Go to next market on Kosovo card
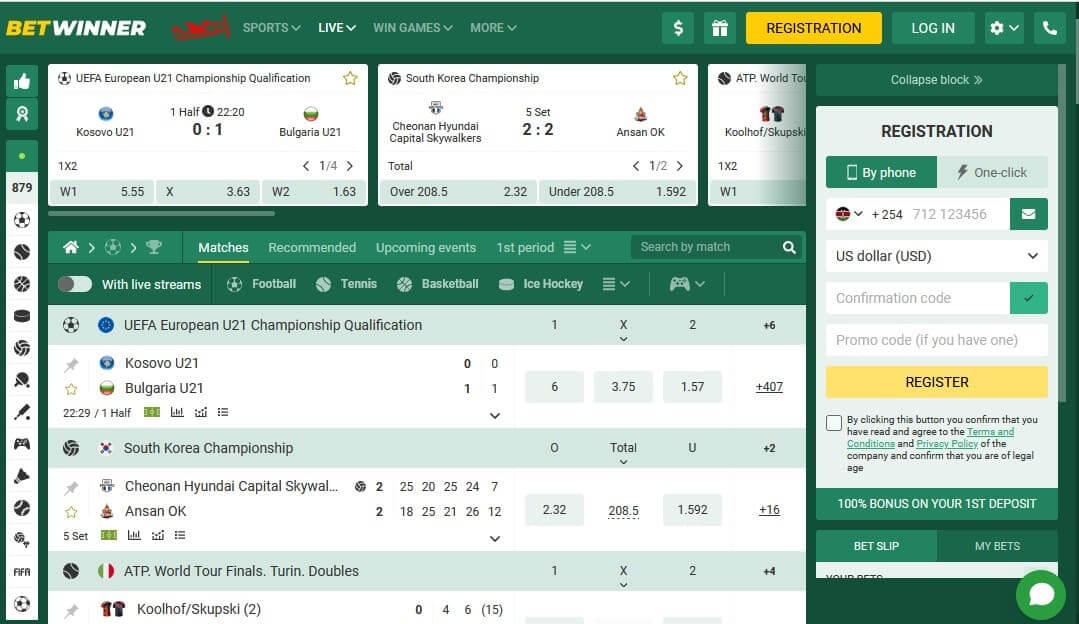This screenshot has height=624, width=1079. 350,166
